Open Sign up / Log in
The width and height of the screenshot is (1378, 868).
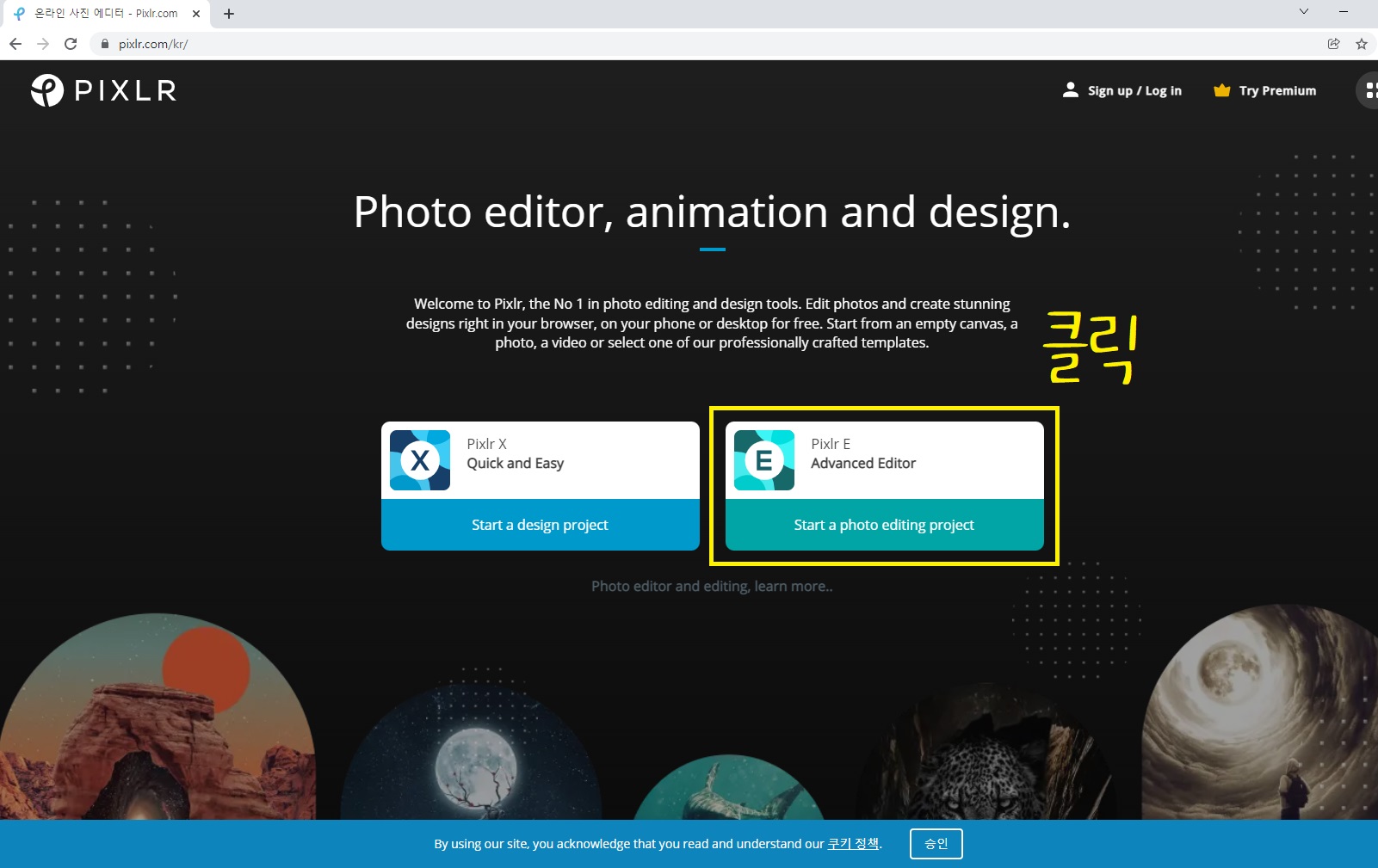[x=1122, y=90]
